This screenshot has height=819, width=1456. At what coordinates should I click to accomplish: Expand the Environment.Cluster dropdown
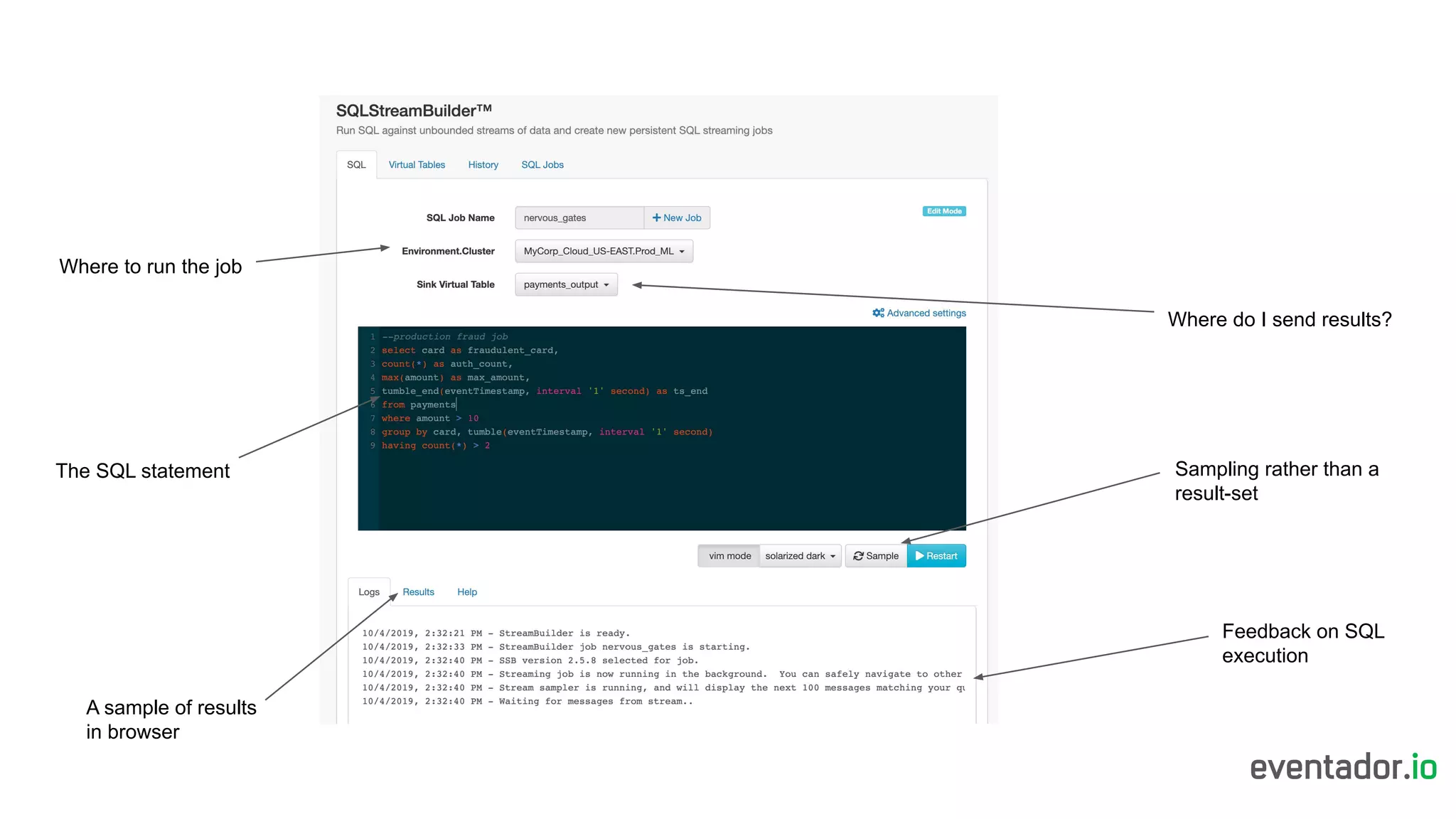pos(604,251)
